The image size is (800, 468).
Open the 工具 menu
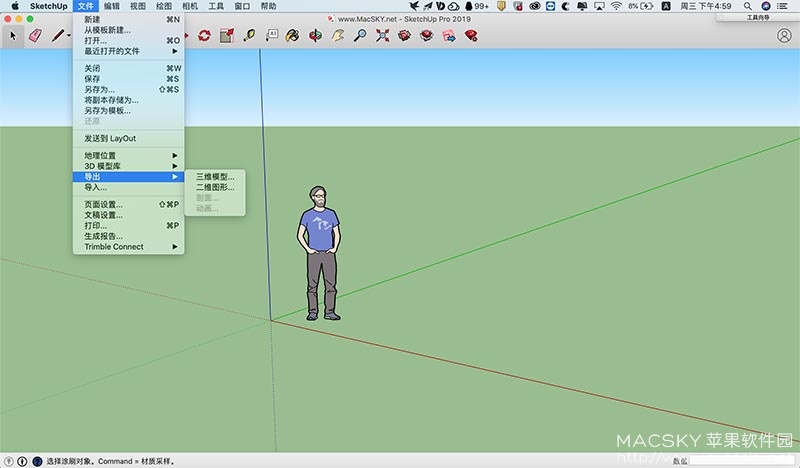pos(216,6)
